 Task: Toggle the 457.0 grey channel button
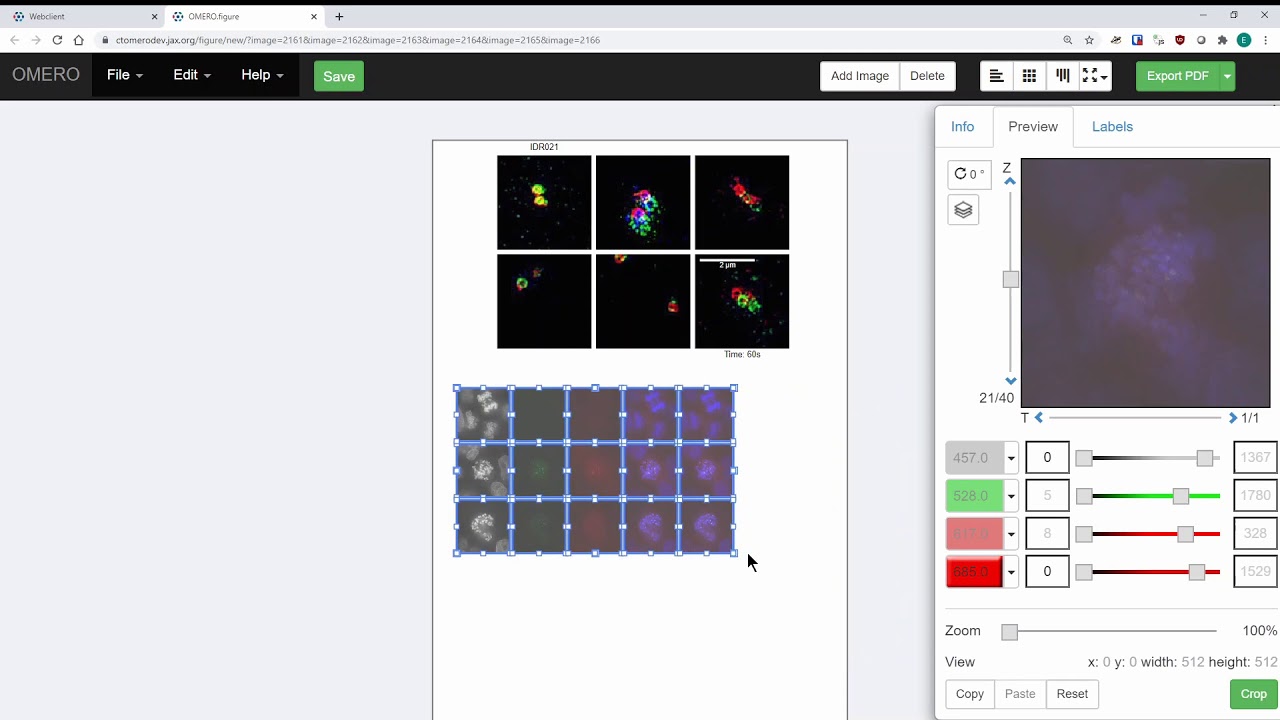pos(975,458)
